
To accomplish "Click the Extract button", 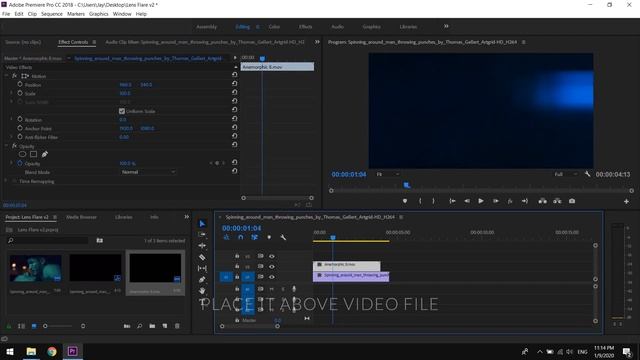I will [557, 201].
